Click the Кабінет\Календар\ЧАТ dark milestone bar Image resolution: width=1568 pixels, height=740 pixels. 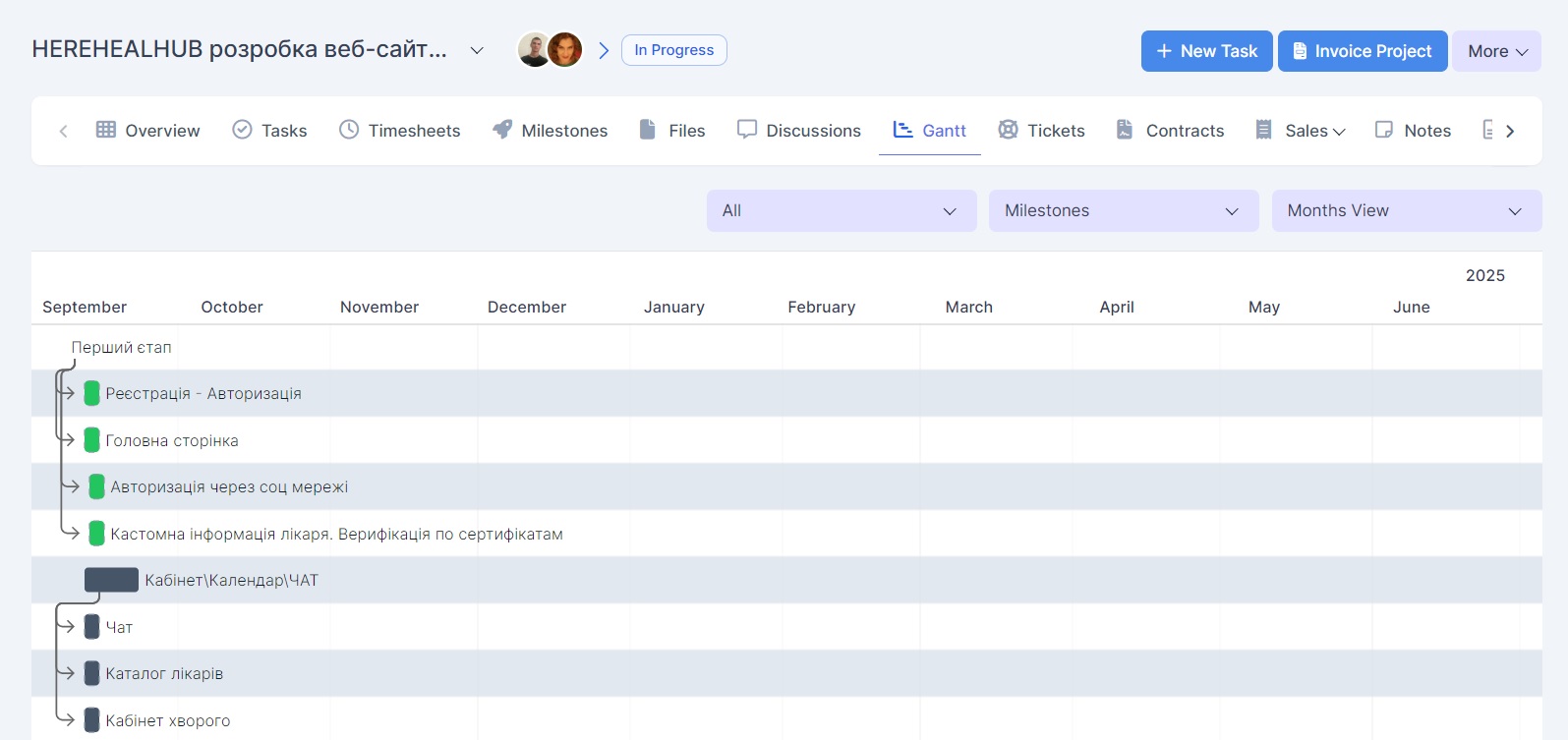click(111, 580)
